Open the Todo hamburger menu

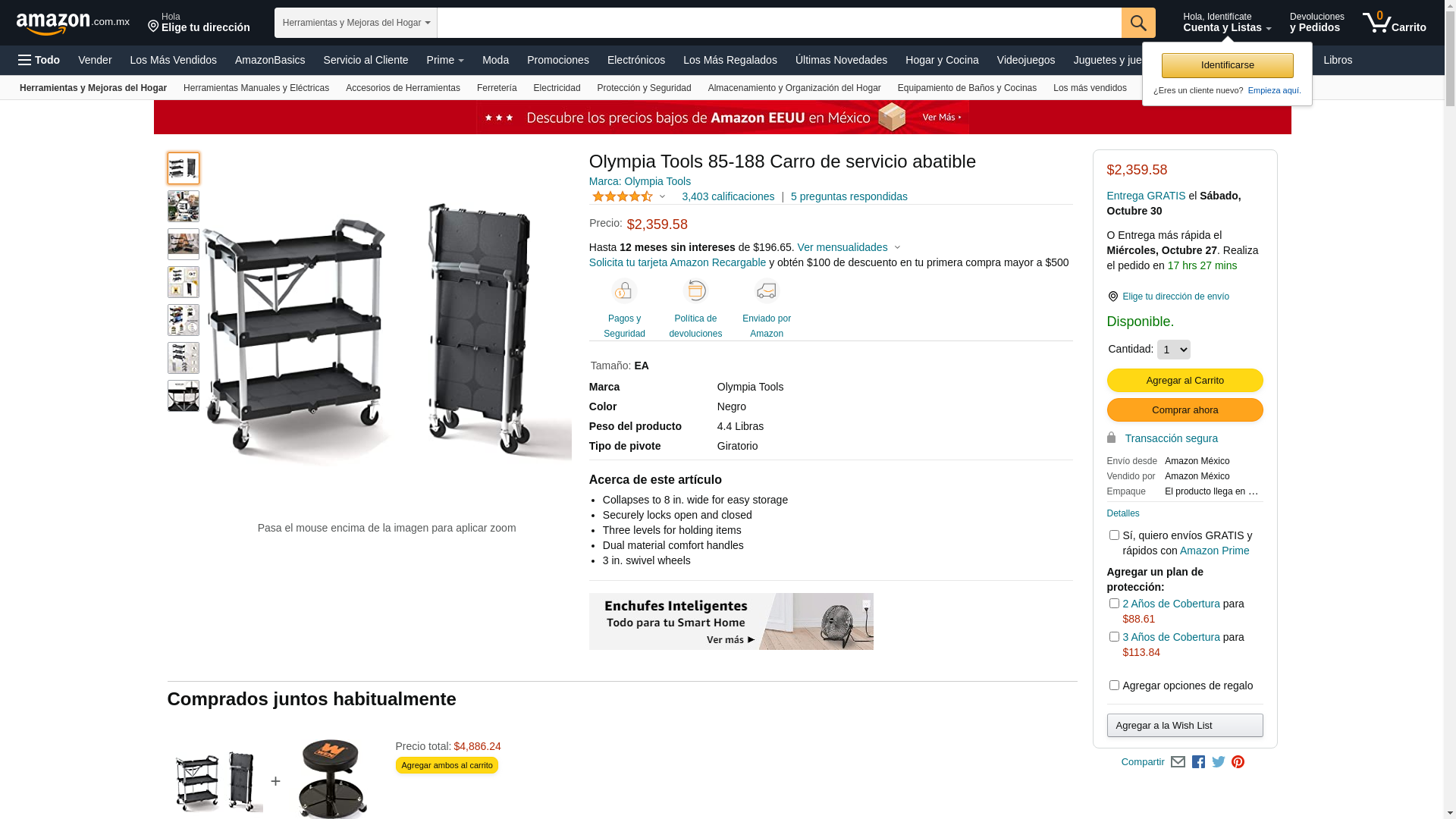tap(39, 60)
